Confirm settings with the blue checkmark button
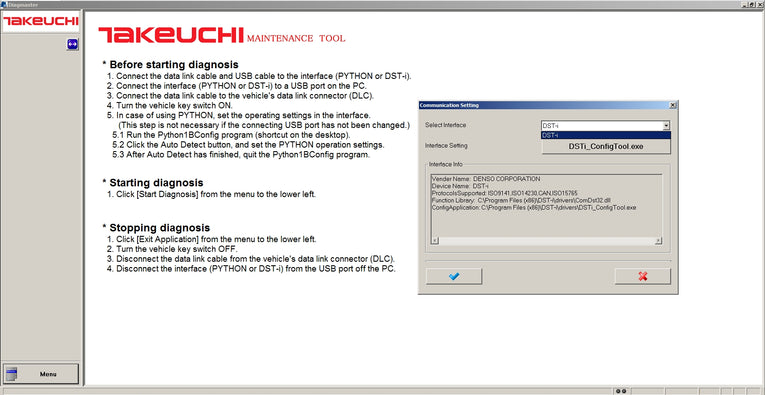The height and width of the screenshot is (395, 765). point(454,276)
